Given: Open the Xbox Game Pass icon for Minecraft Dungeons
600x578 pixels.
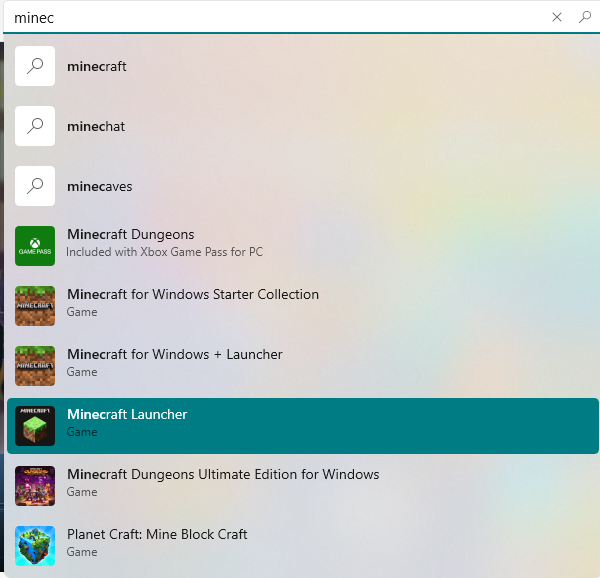Looking at the screenshot, I should tap(35, 246).
